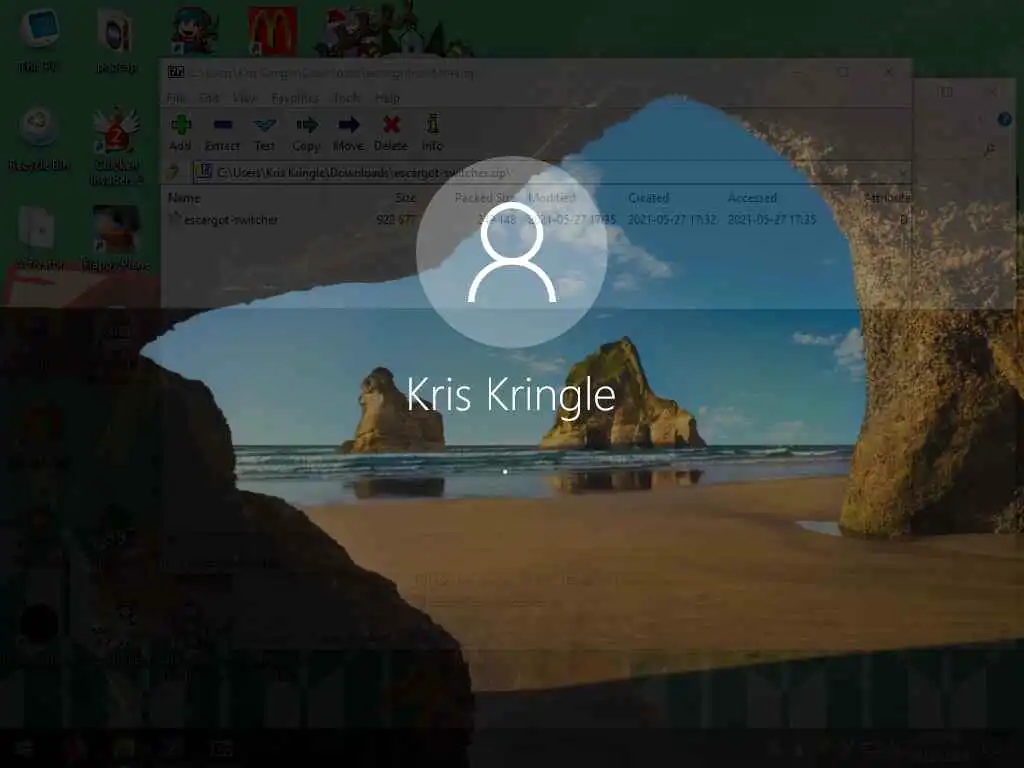Viewport: 1024px width, 768px height.
Task: Open the old Mac computer desktop icon
Action: 39,38
